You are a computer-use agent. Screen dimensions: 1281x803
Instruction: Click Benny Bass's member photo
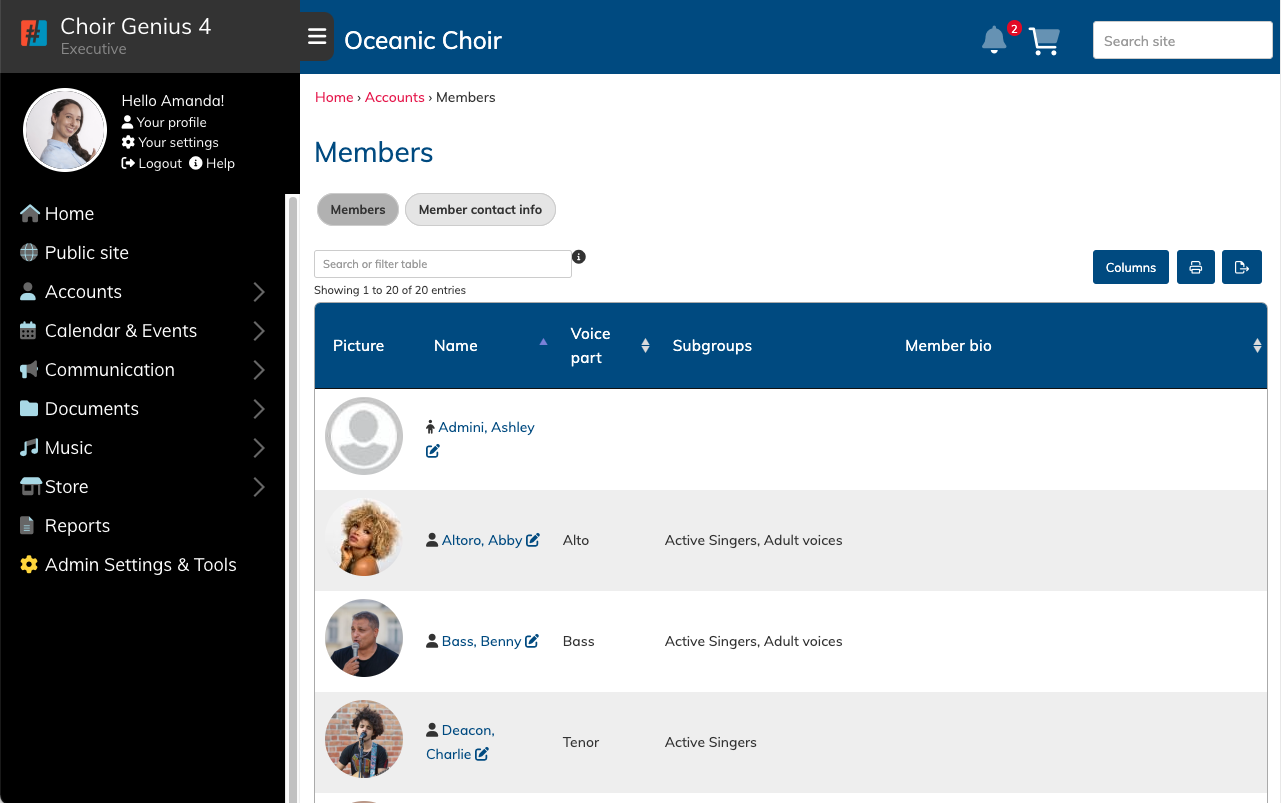(364, 638)
